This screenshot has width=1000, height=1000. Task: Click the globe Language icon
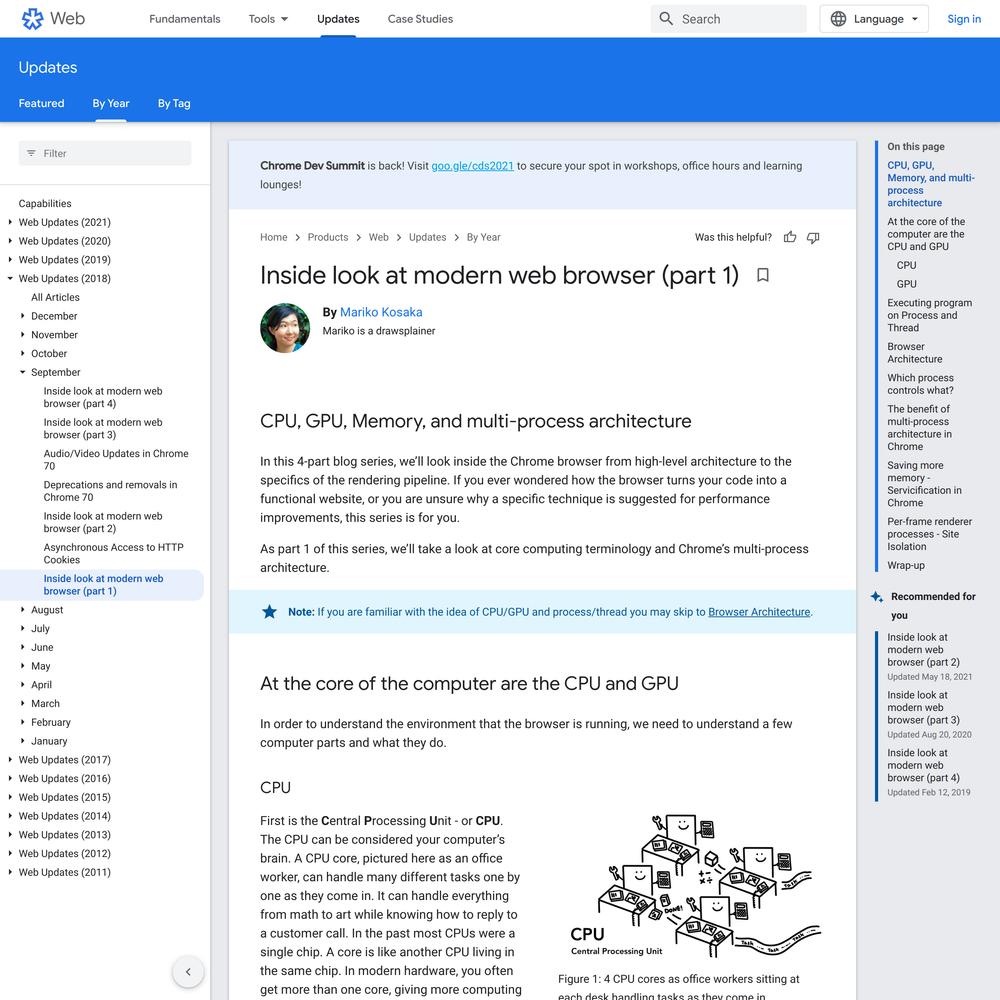tap(839, 18)
